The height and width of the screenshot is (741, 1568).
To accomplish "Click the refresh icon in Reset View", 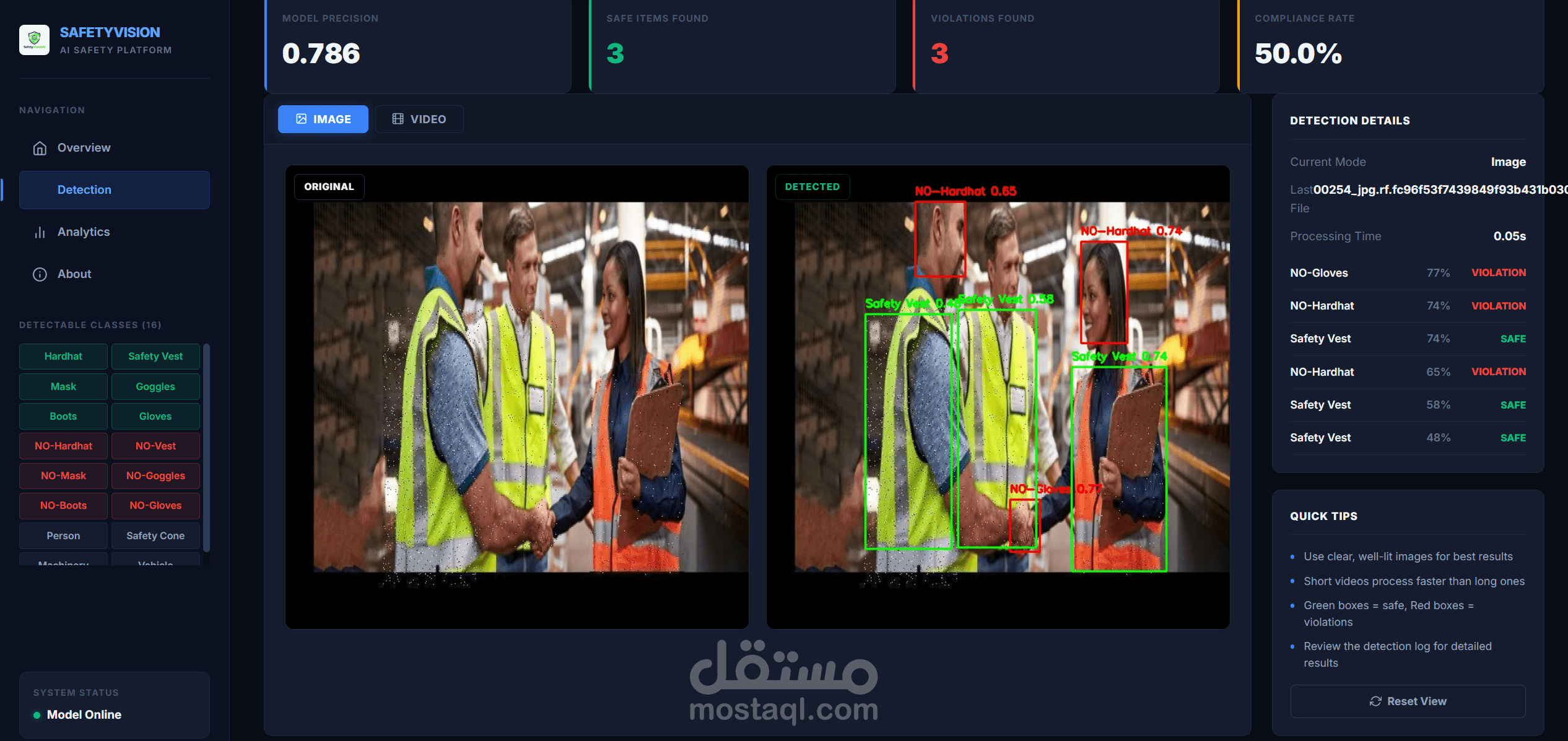I will tap(1375, 701).
